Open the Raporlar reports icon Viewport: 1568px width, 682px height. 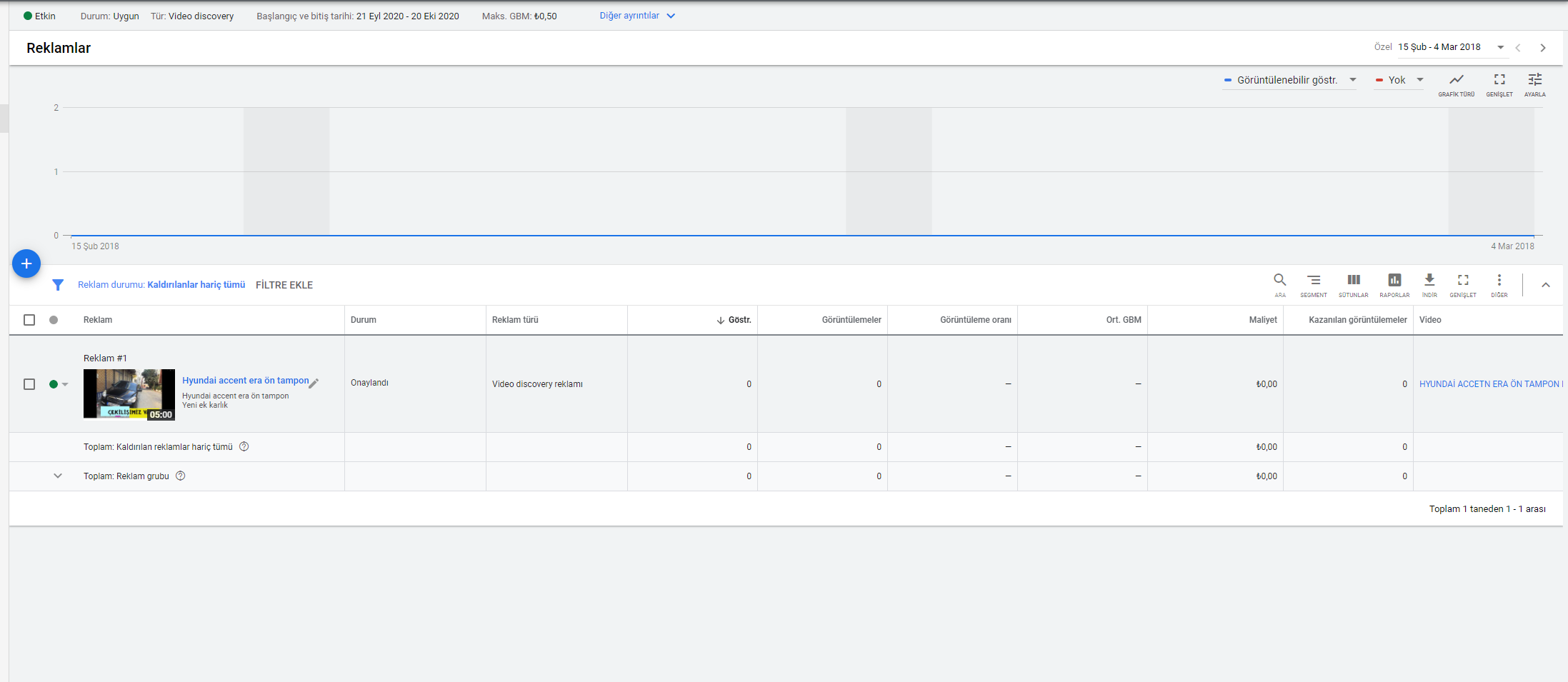pyautogui.click(x=1394, y=284)
